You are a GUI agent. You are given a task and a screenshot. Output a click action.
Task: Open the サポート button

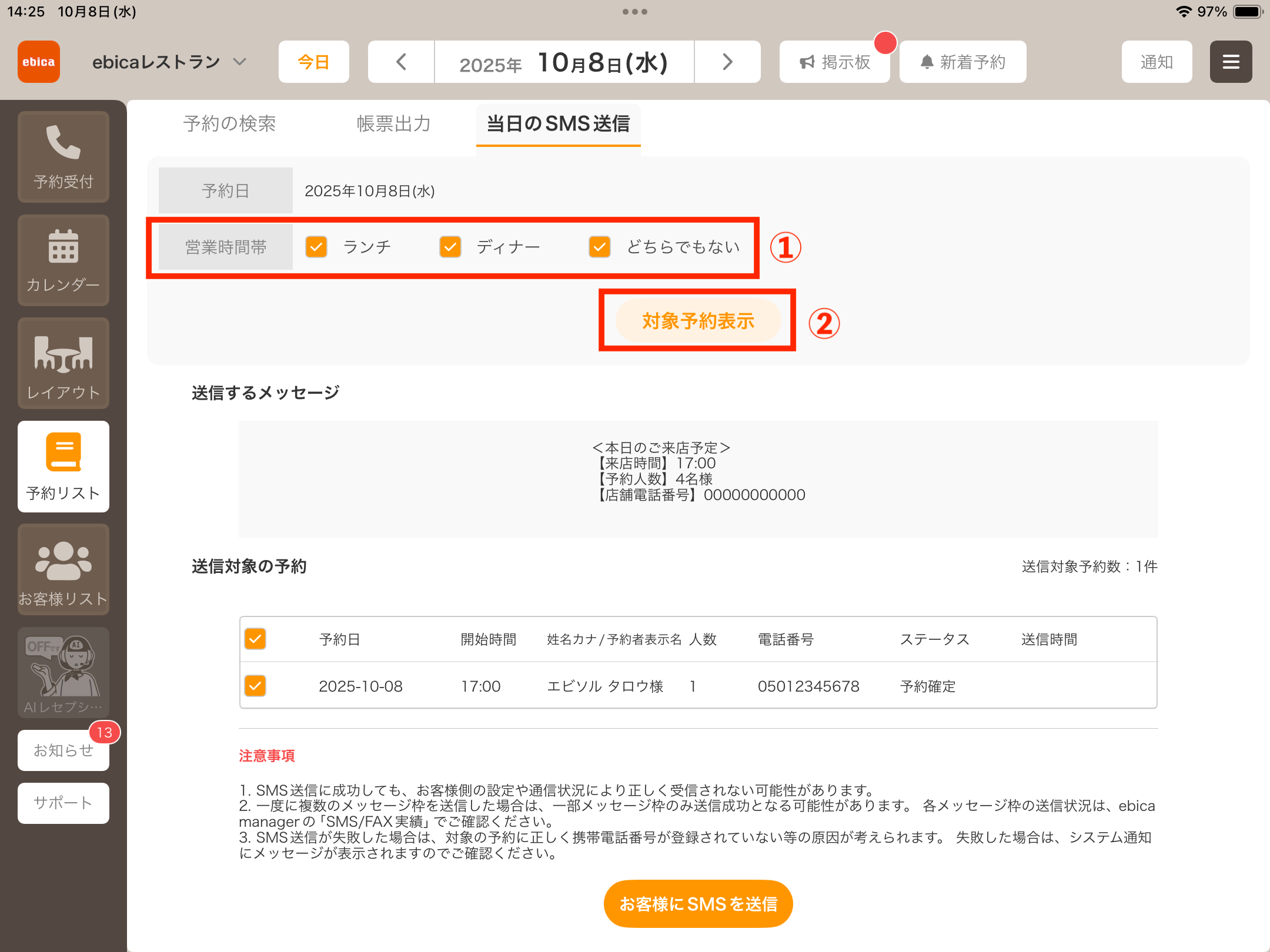63,803
